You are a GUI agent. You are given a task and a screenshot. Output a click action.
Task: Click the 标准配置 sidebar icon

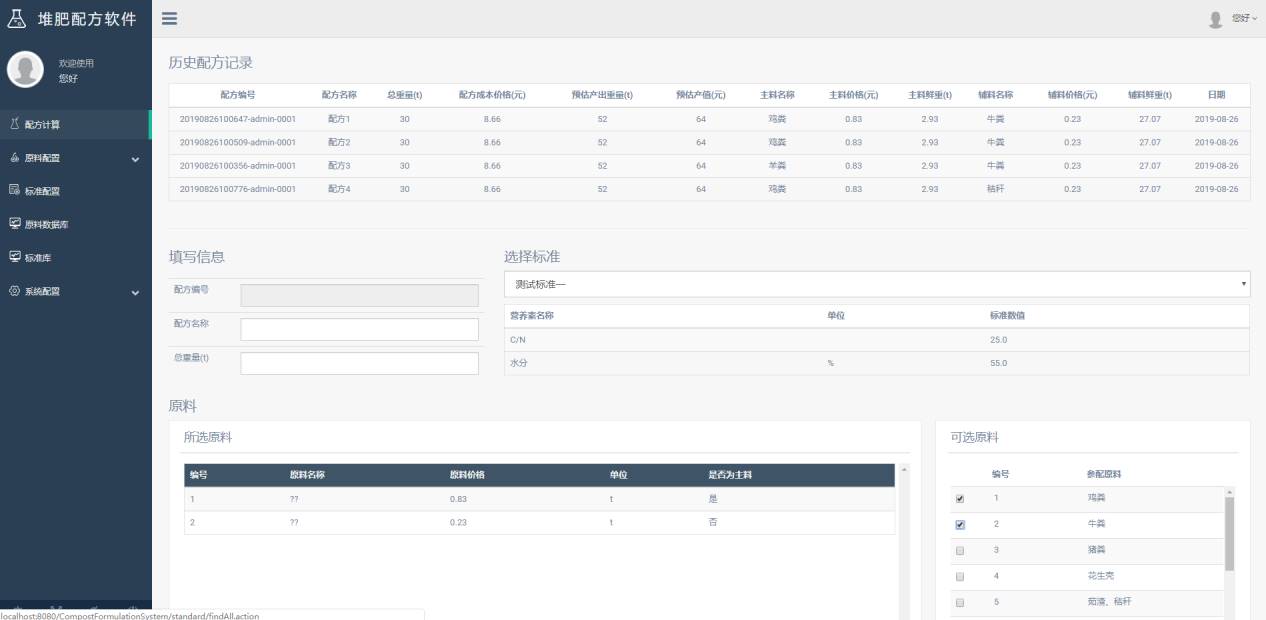(14, 191)
